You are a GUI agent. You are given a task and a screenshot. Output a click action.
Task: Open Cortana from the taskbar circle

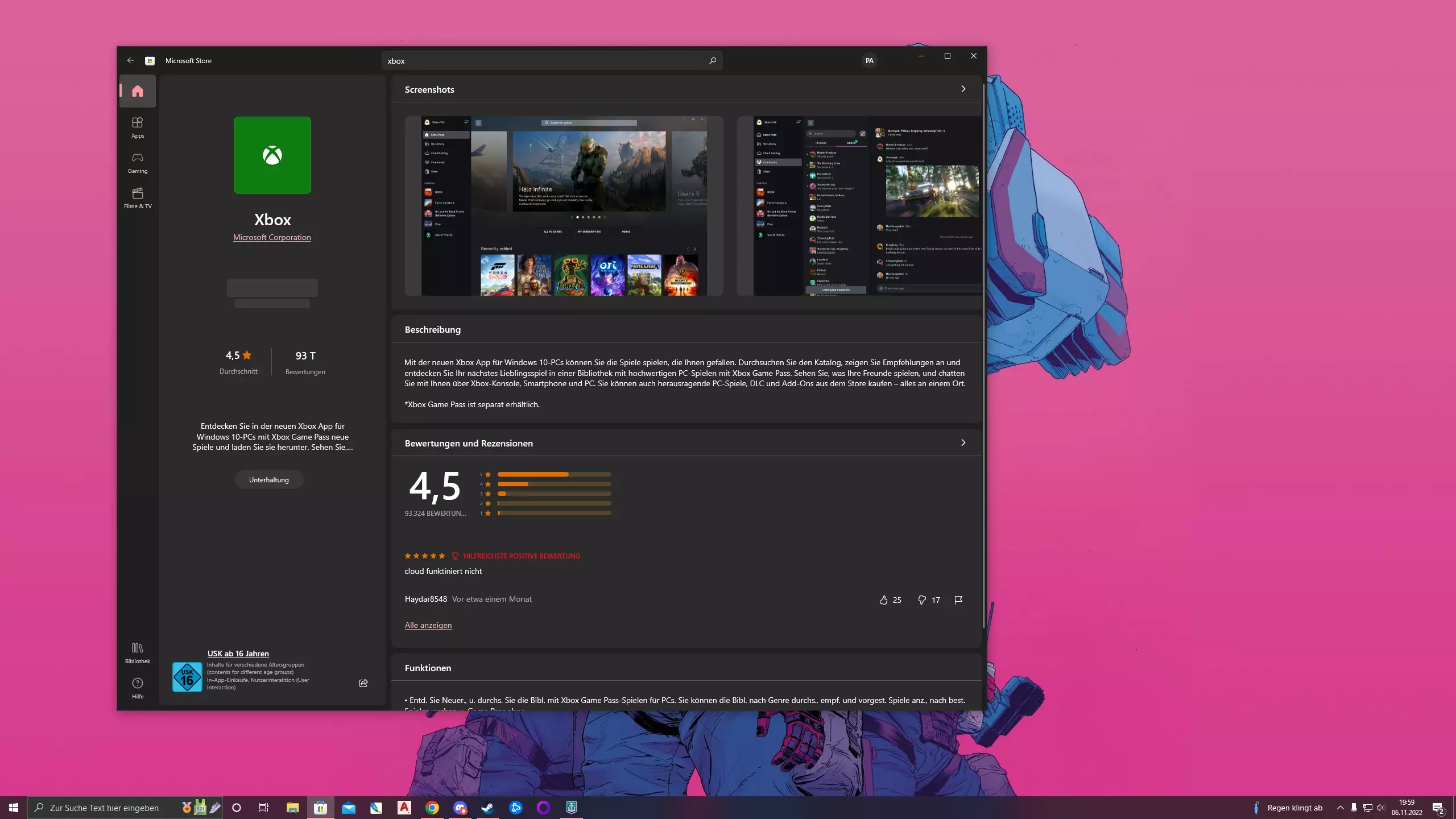click(x=237, y=808)
